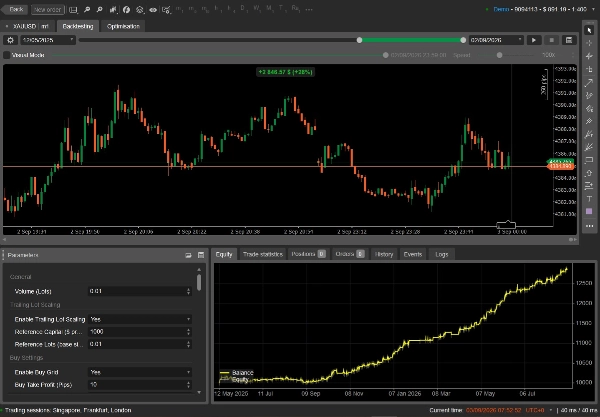Select the T text drawing tool
The image size is (600, 417).
pyautogui.click(x=589, y=199)
